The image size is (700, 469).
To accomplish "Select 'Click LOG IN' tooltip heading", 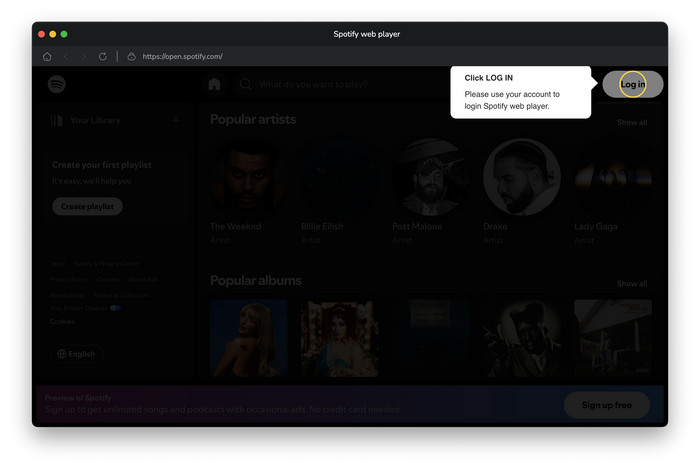I will 488,78.
